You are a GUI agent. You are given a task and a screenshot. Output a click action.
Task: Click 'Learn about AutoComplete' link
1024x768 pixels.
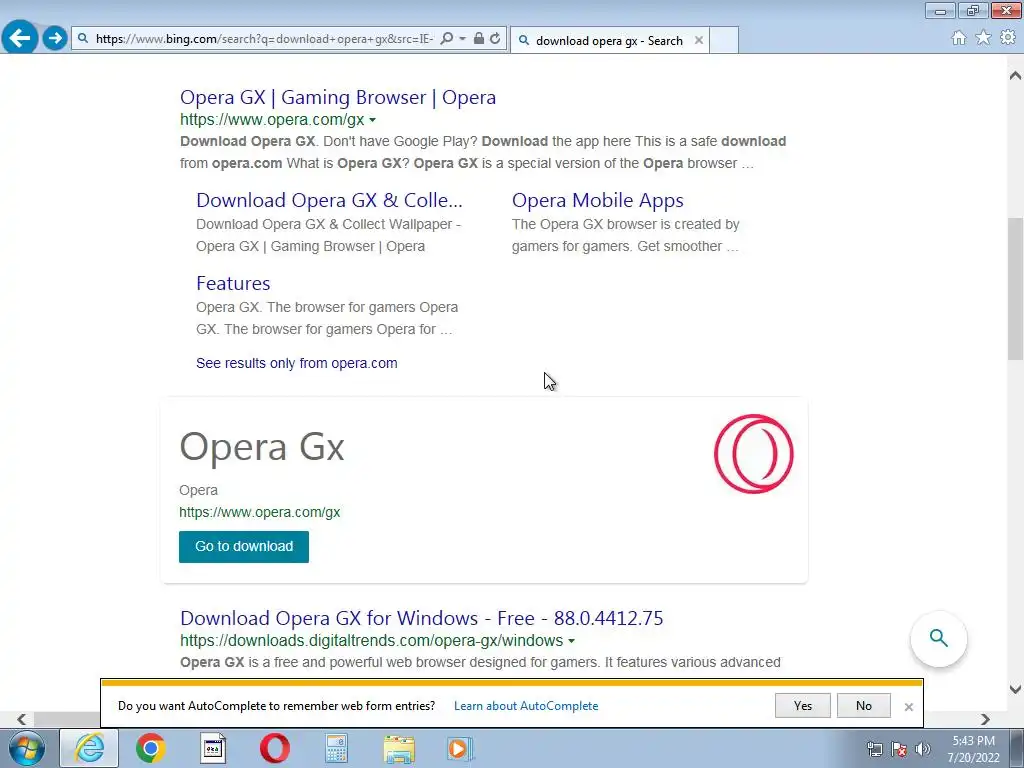point(526,706)
